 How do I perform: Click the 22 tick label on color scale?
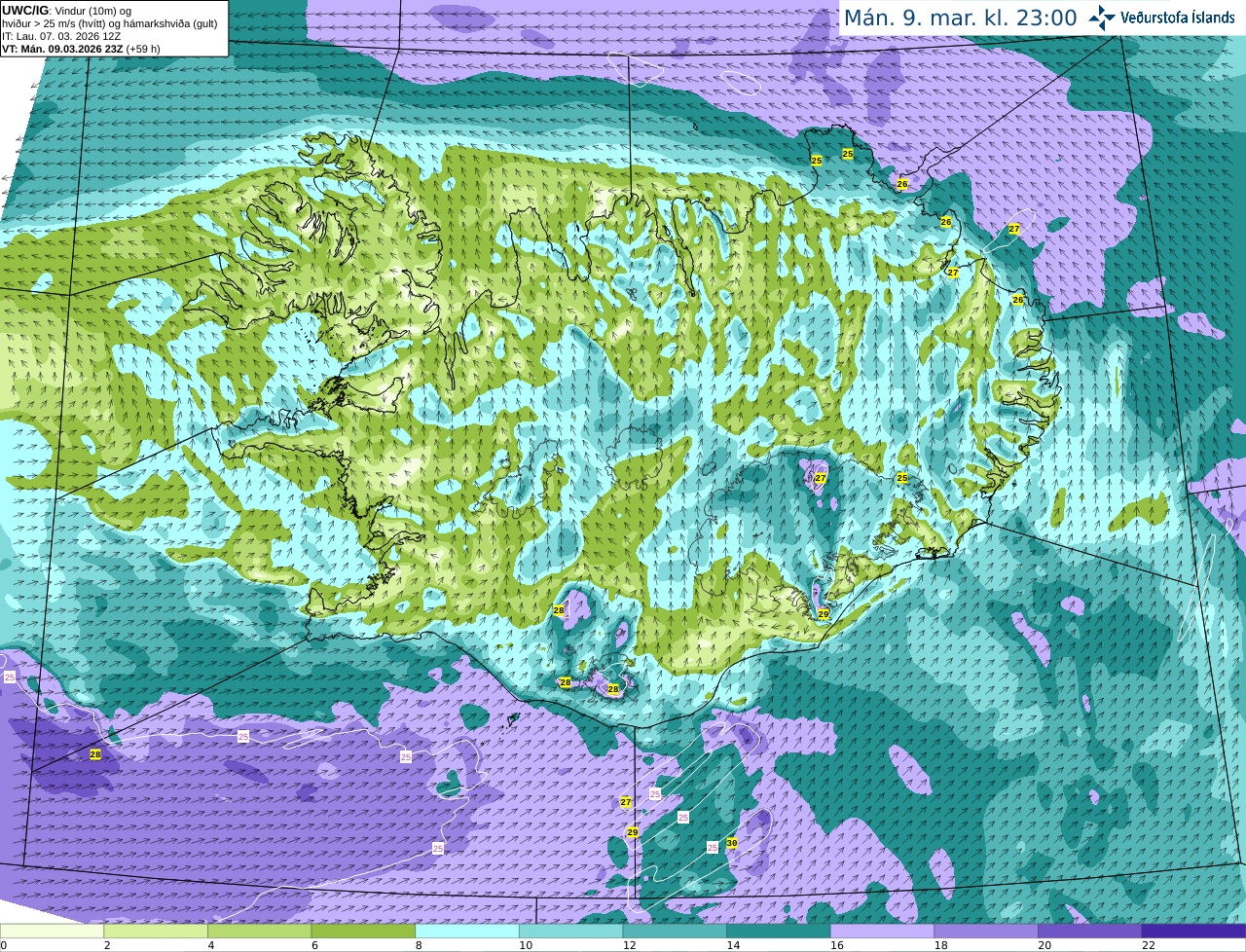pos(1149,945)
